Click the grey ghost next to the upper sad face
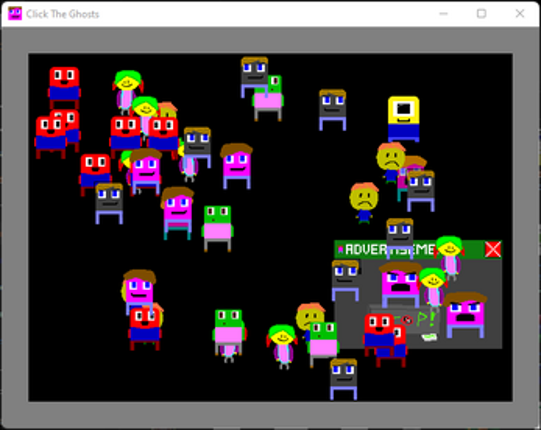Screen dimensions: 541x430 pyautogui.click(x=421, y=190)
